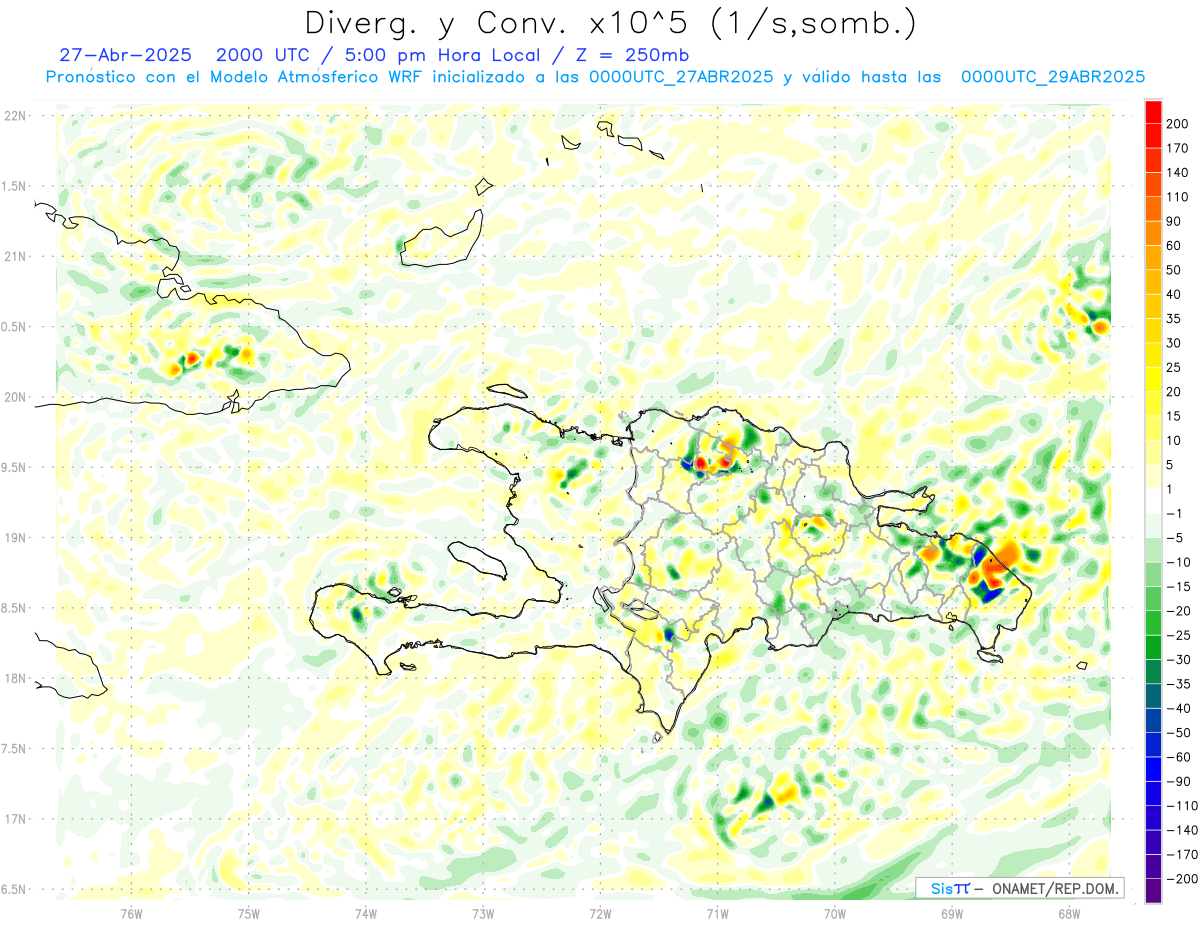The height and width of the screenshot is (927, 1200).
Task: Click the colorbar value '-50'
Action: point(1179,733)
